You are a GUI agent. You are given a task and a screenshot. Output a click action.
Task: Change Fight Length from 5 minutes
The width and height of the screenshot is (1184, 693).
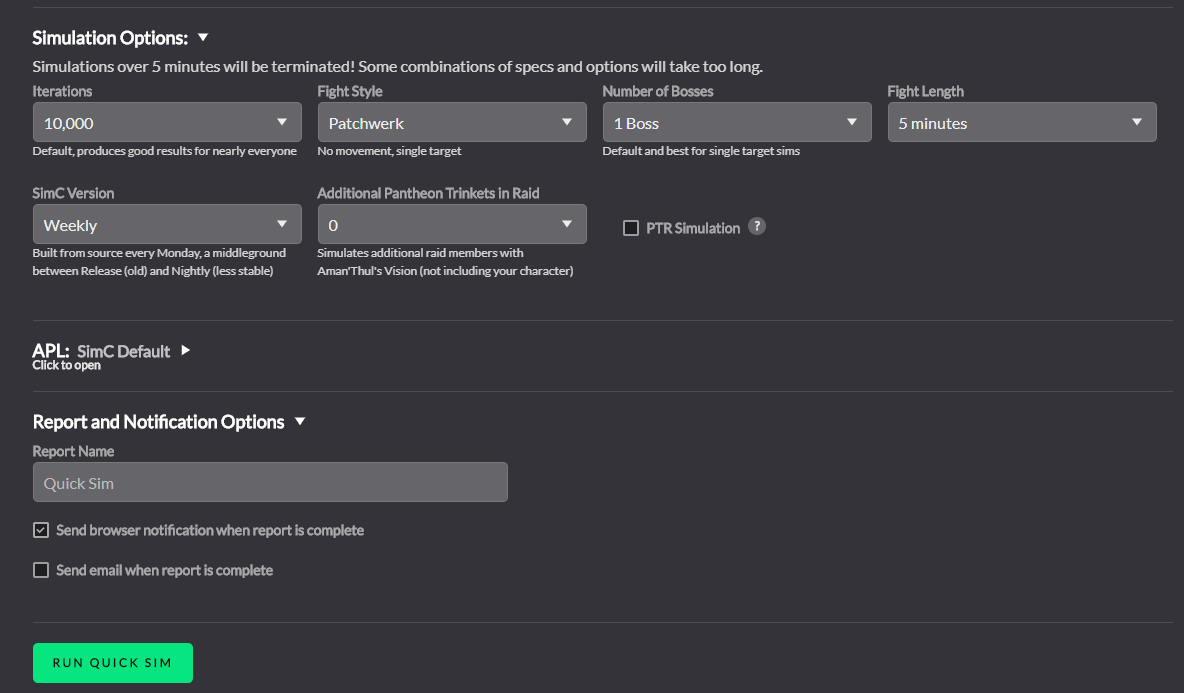[x=1021, y=123]
